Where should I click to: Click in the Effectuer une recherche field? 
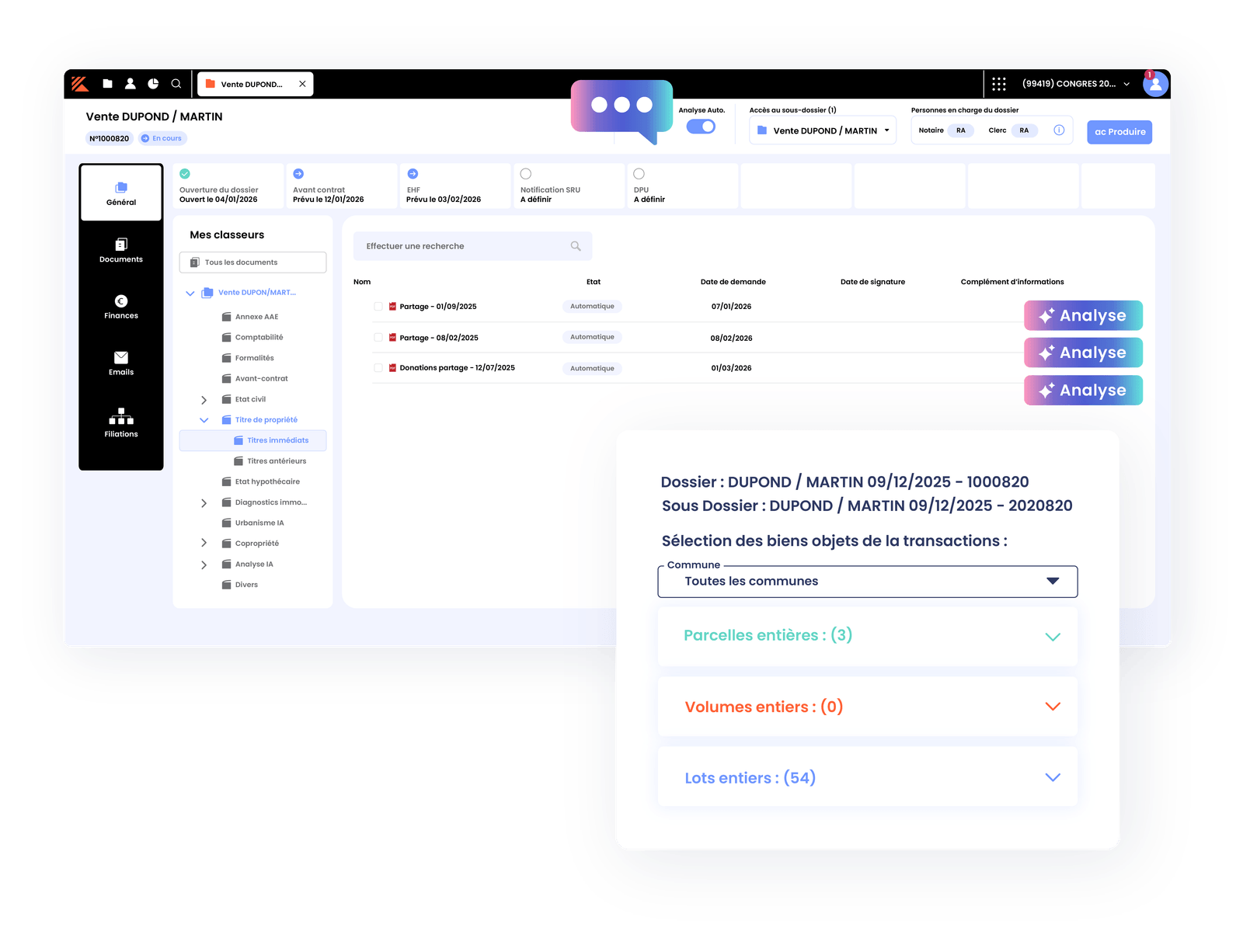(472, 246)
